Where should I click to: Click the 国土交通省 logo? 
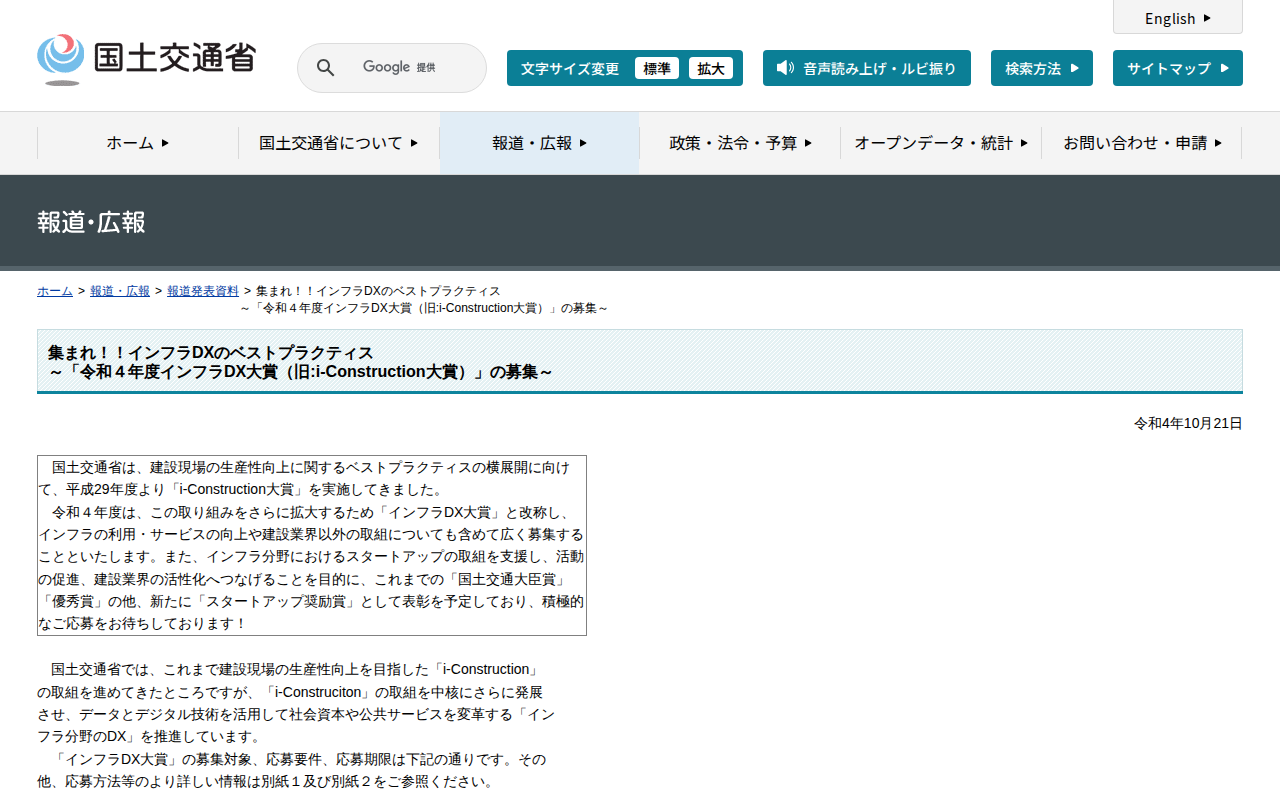click(x=147, y=59)
